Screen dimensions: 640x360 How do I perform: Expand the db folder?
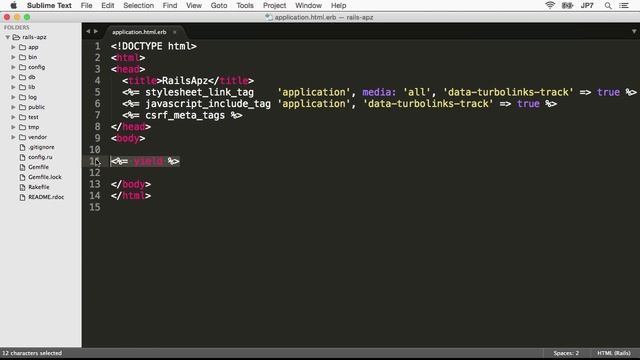(13, 77)
